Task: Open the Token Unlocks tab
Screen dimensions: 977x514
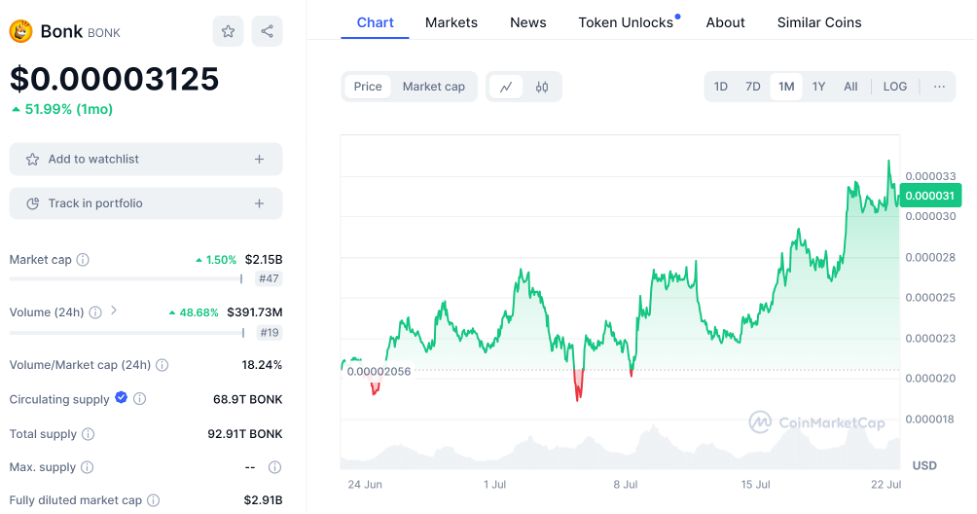Action: click(626, 22)
